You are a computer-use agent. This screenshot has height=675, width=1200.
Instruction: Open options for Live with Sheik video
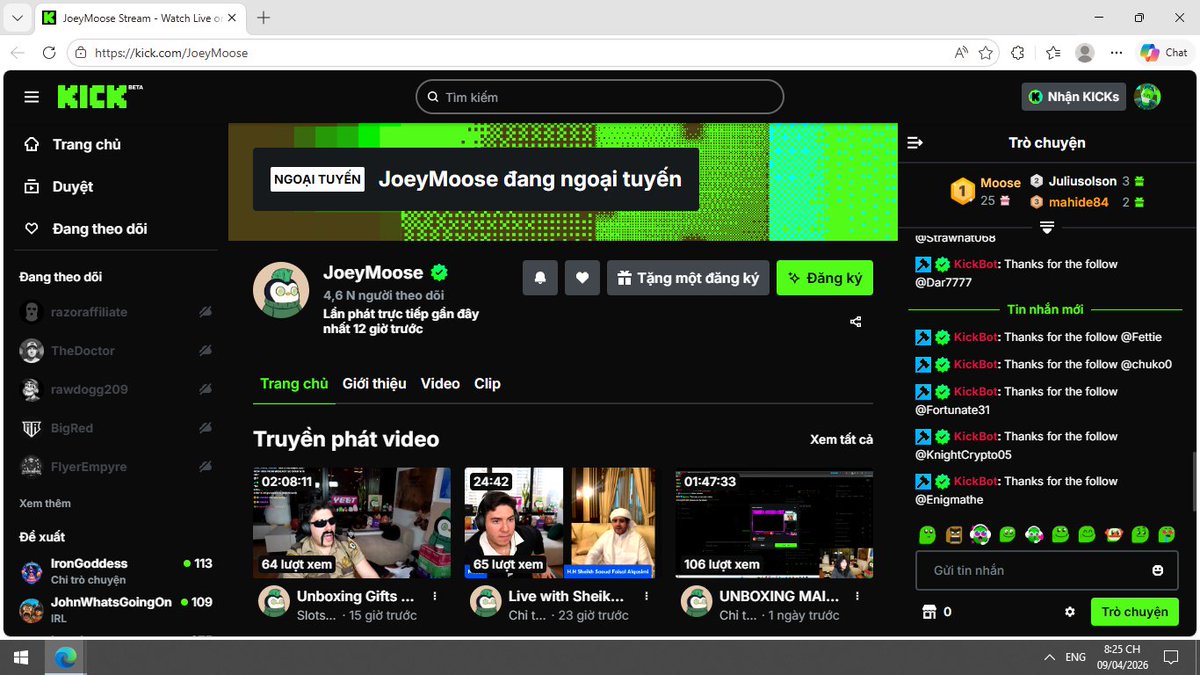click(x=646, y=596)
